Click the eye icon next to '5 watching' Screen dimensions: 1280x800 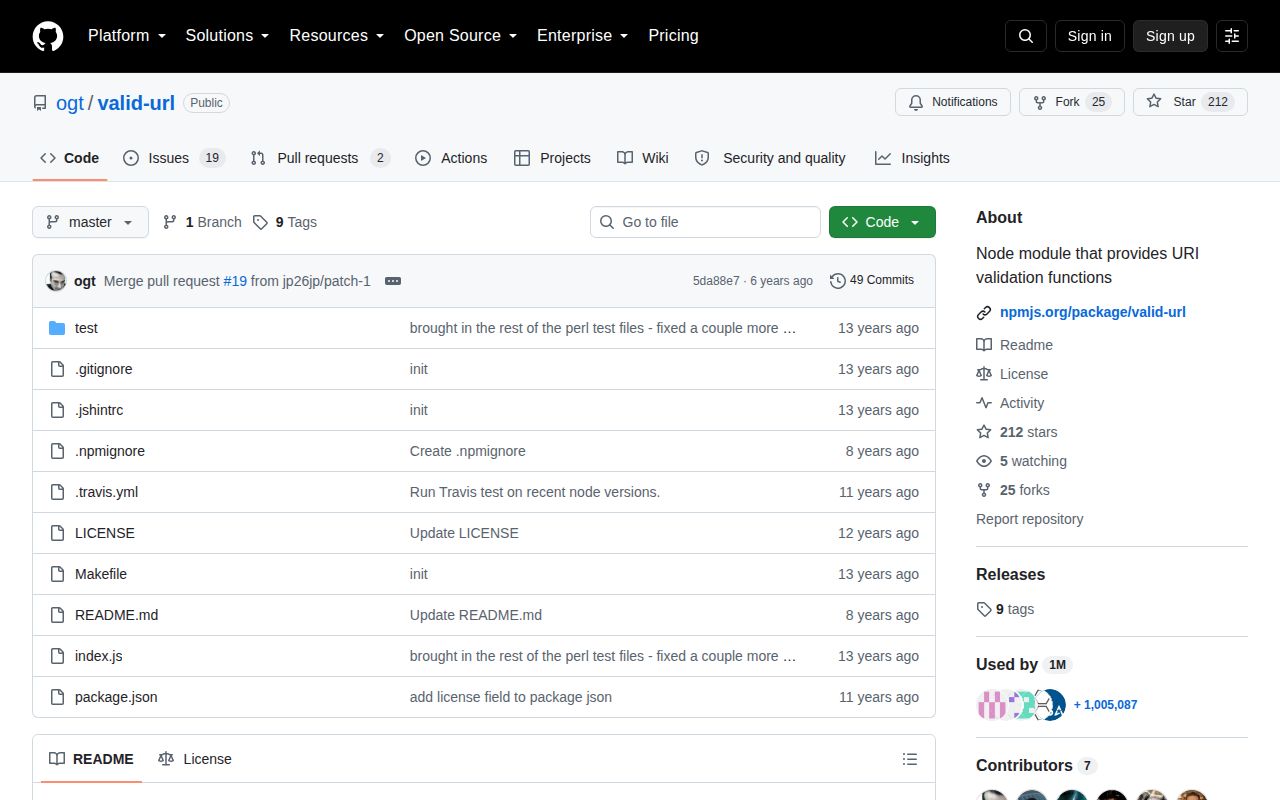pos(984,461)
